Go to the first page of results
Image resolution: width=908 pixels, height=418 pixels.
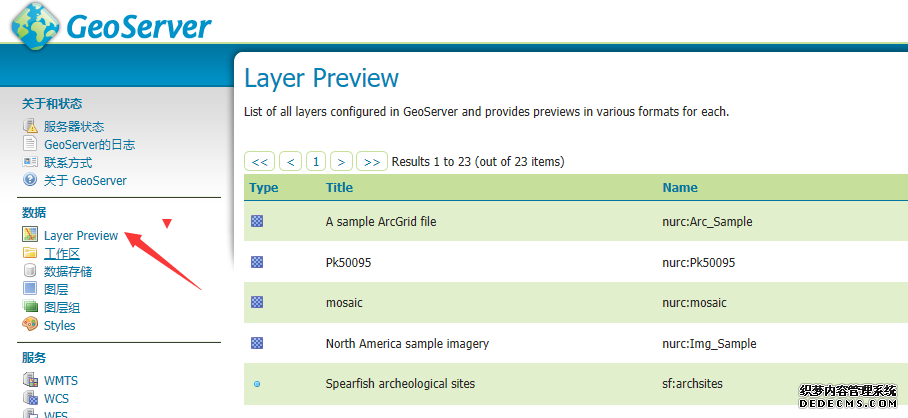click(x=259, y=161)
